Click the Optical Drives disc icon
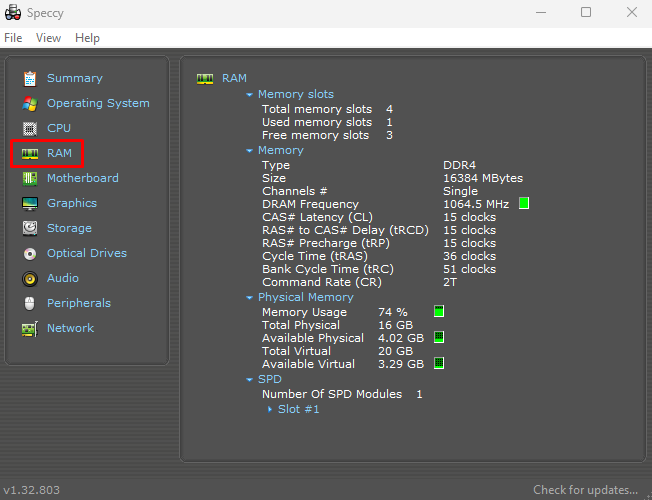The image size is (652, 500). point(30,253)
